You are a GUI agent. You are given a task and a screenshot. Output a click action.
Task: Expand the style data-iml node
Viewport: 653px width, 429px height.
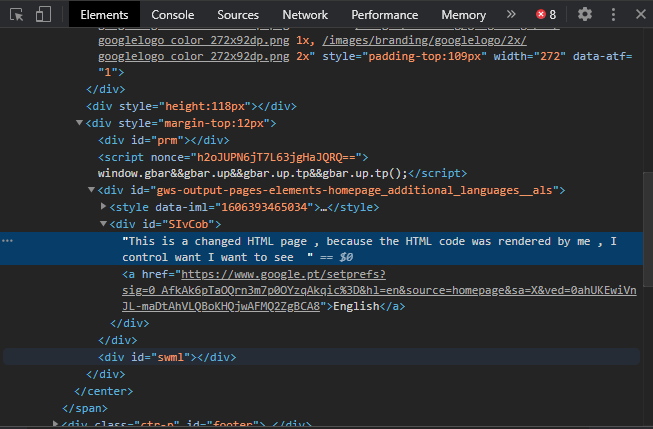(x=103, y=206)
